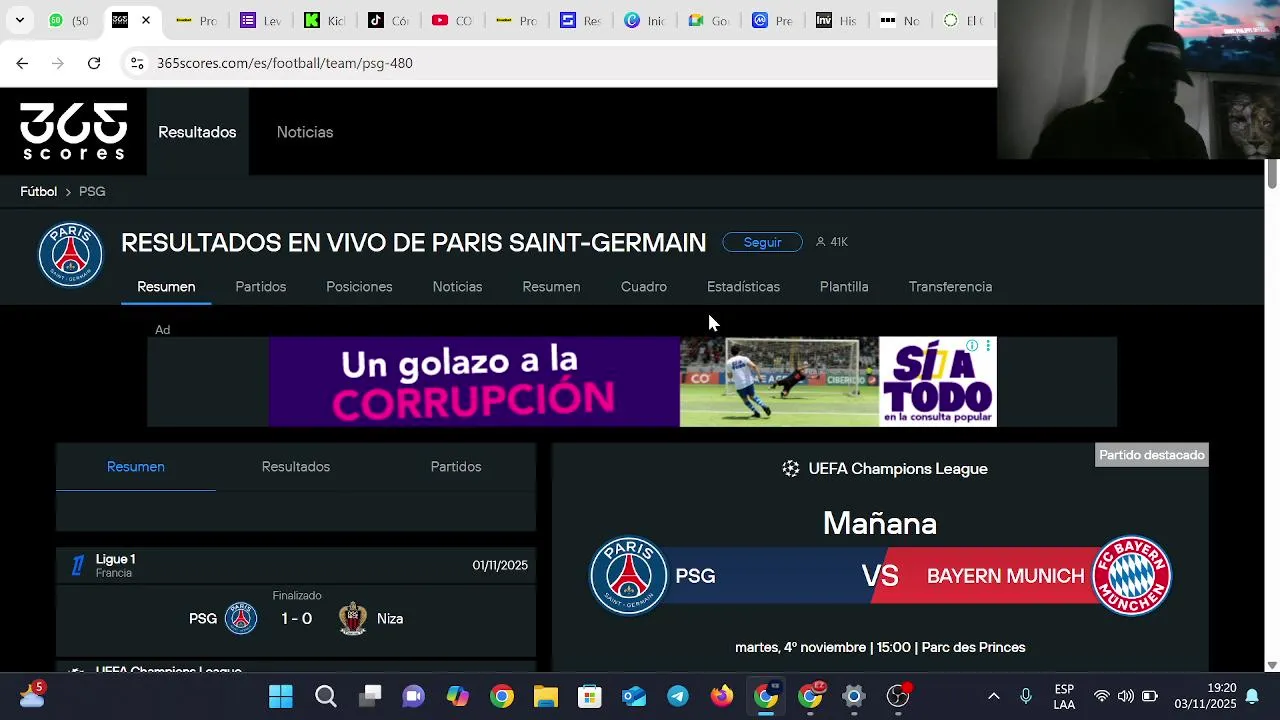Click the PSG crest beside the page title
1280x720 pixels.
tap(70, 254)
